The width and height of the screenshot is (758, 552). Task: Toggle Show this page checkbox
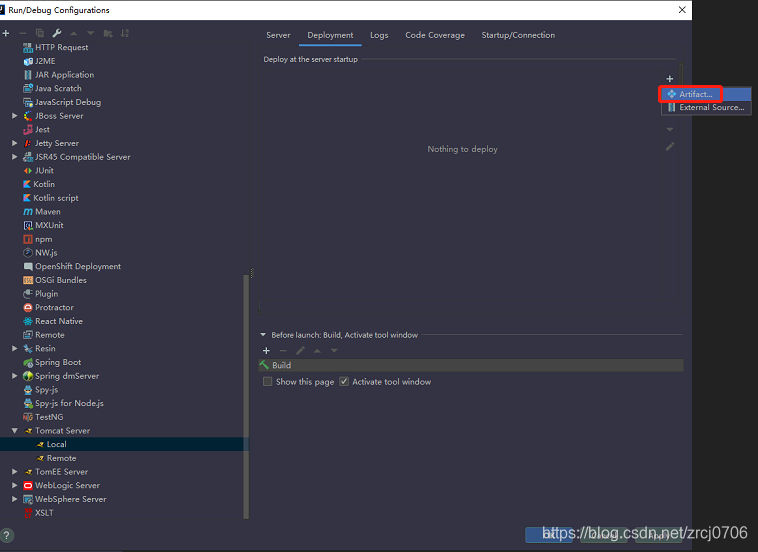[267, 382]
